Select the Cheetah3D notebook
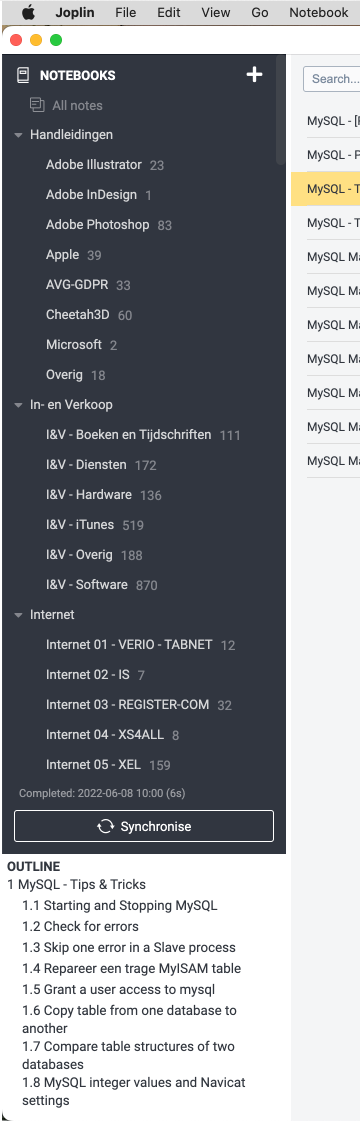Image resolution: width=360 pixels, height=1121 pixels. pos(79,315)
